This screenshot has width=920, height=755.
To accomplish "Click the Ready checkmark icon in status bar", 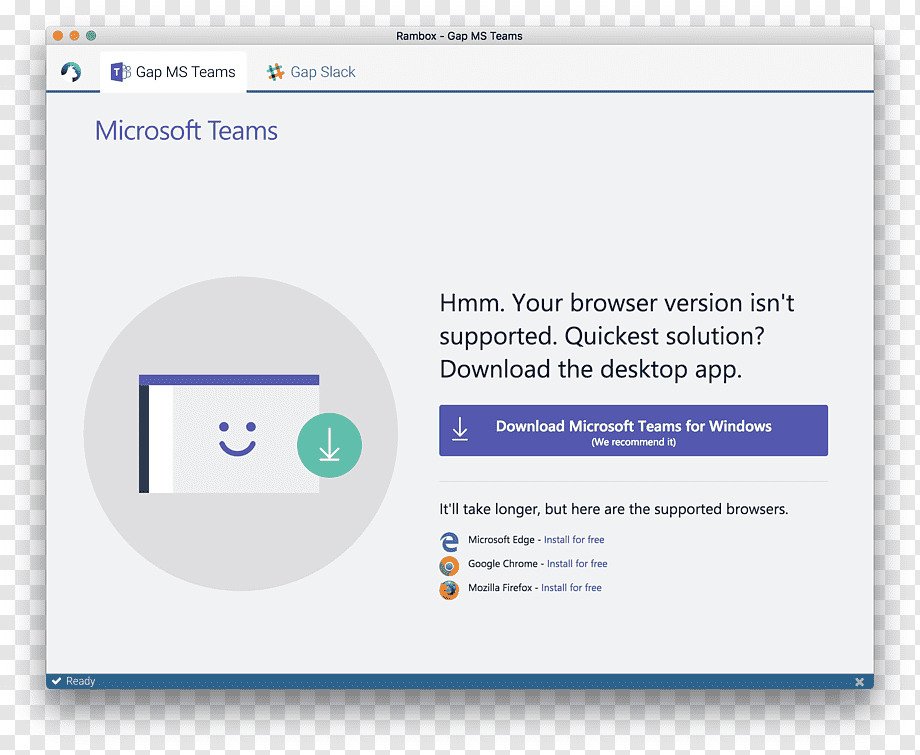I will pos(56,681).
